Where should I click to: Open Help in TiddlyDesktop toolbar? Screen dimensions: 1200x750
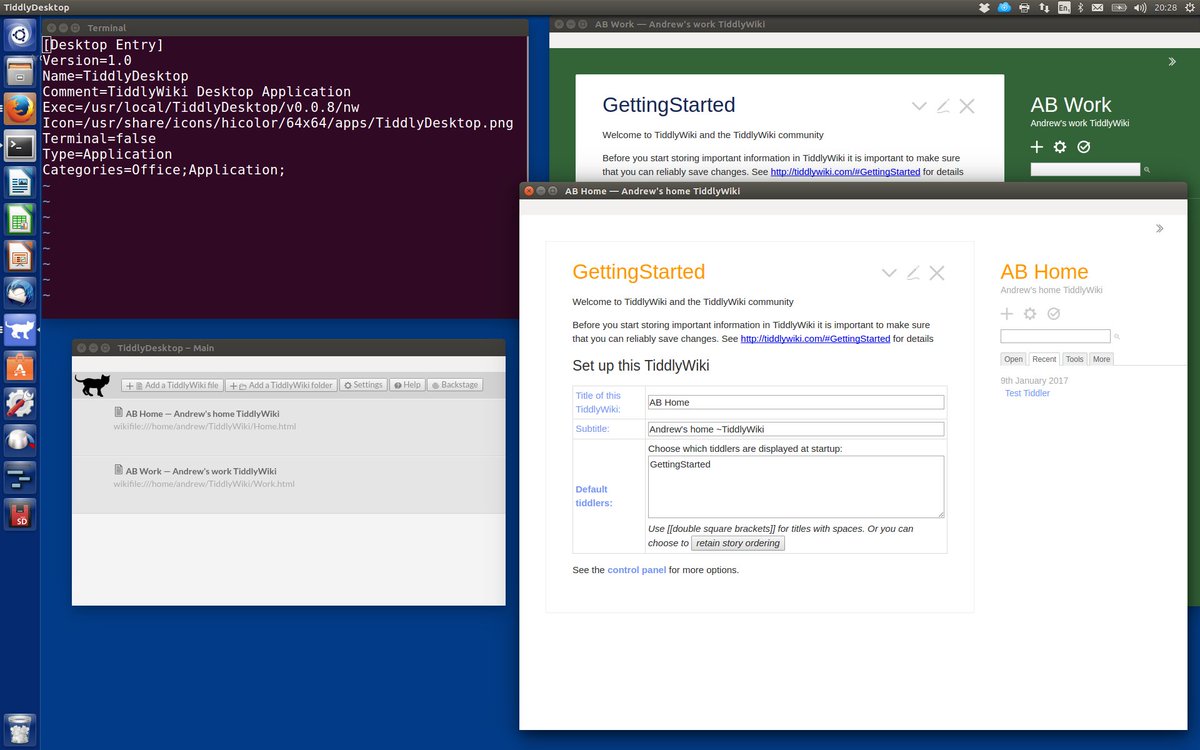(407, 385)
